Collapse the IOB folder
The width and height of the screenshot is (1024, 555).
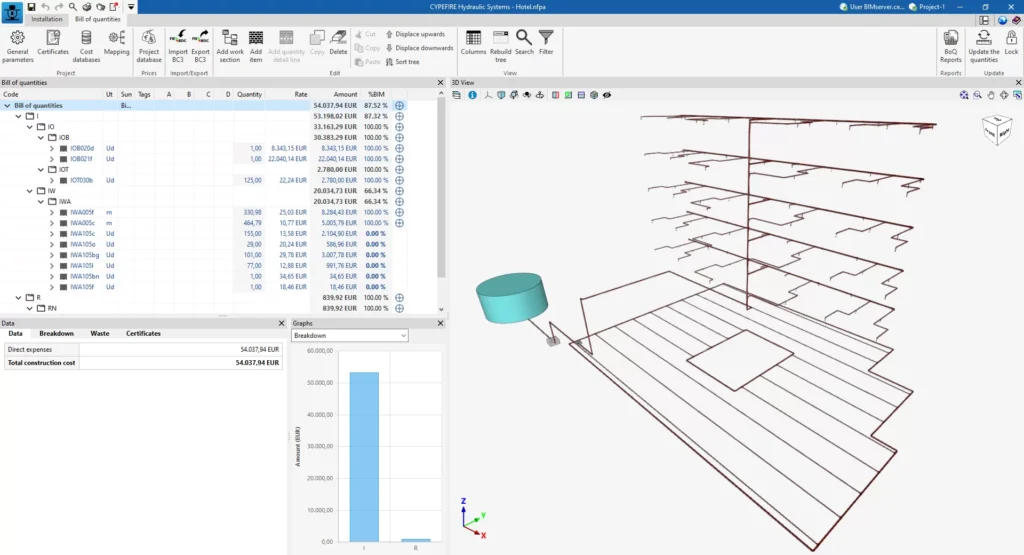point(40,138)
